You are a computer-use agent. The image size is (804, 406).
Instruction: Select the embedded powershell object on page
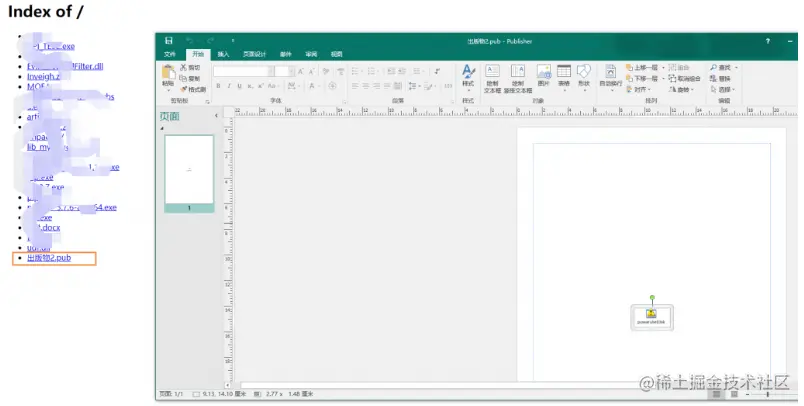click(x=651, y=317)
